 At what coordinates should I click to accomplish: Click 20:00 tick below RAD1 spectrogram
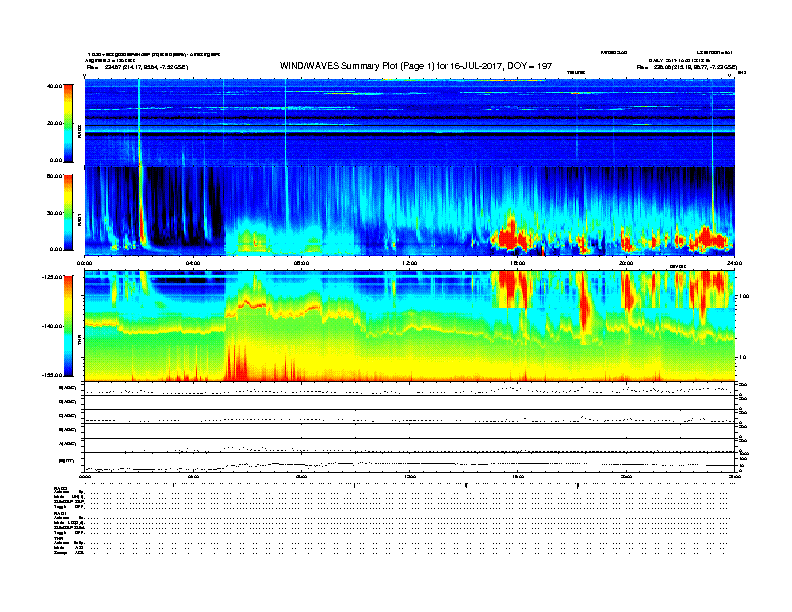click(x=626, y=263)
